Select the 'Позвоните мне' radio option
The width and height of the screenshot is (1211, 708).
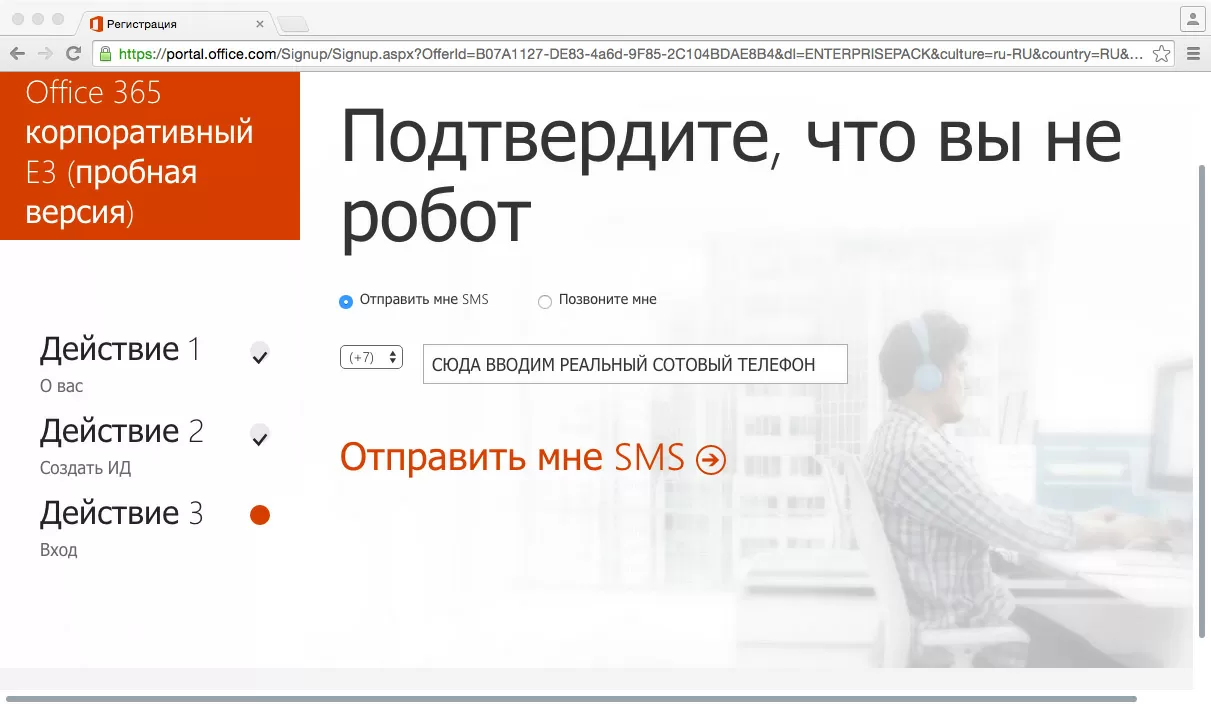coord(545,301)
